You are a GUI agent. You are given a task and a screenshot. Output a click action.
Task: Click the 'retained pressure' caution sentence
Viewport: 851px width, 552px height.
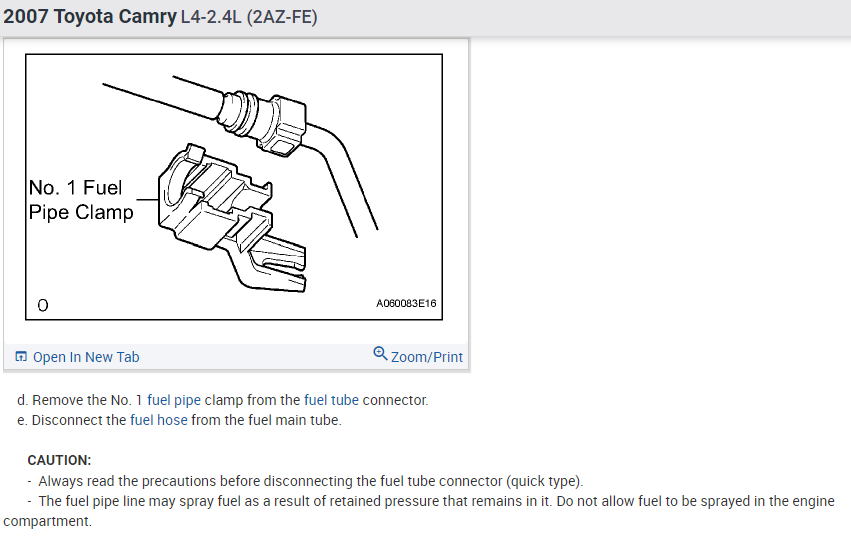pyautogui.click(x=418, y=511)
